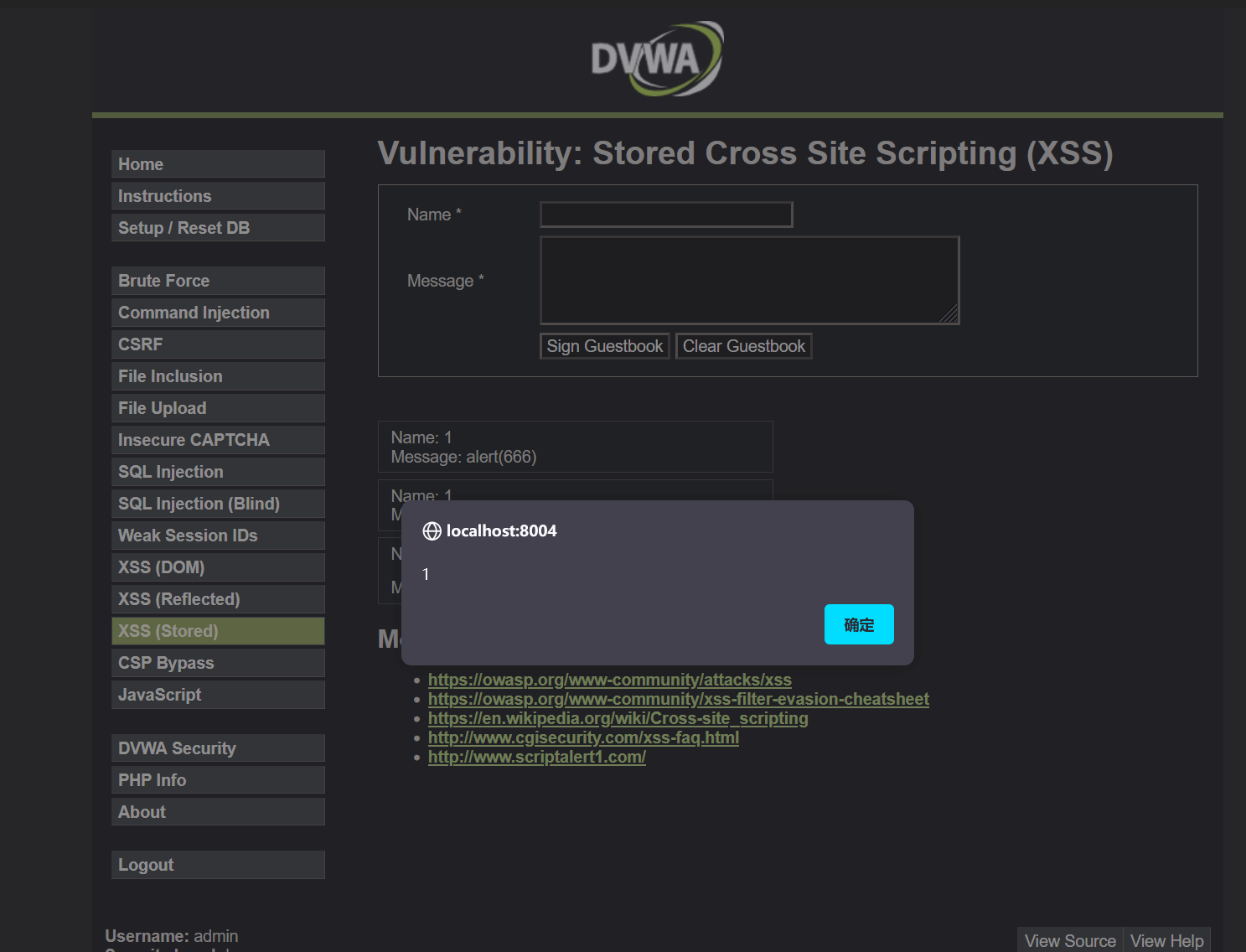Click View Source button
The height and width of the screenshot is (952, 1246).
click(1070, 940)
